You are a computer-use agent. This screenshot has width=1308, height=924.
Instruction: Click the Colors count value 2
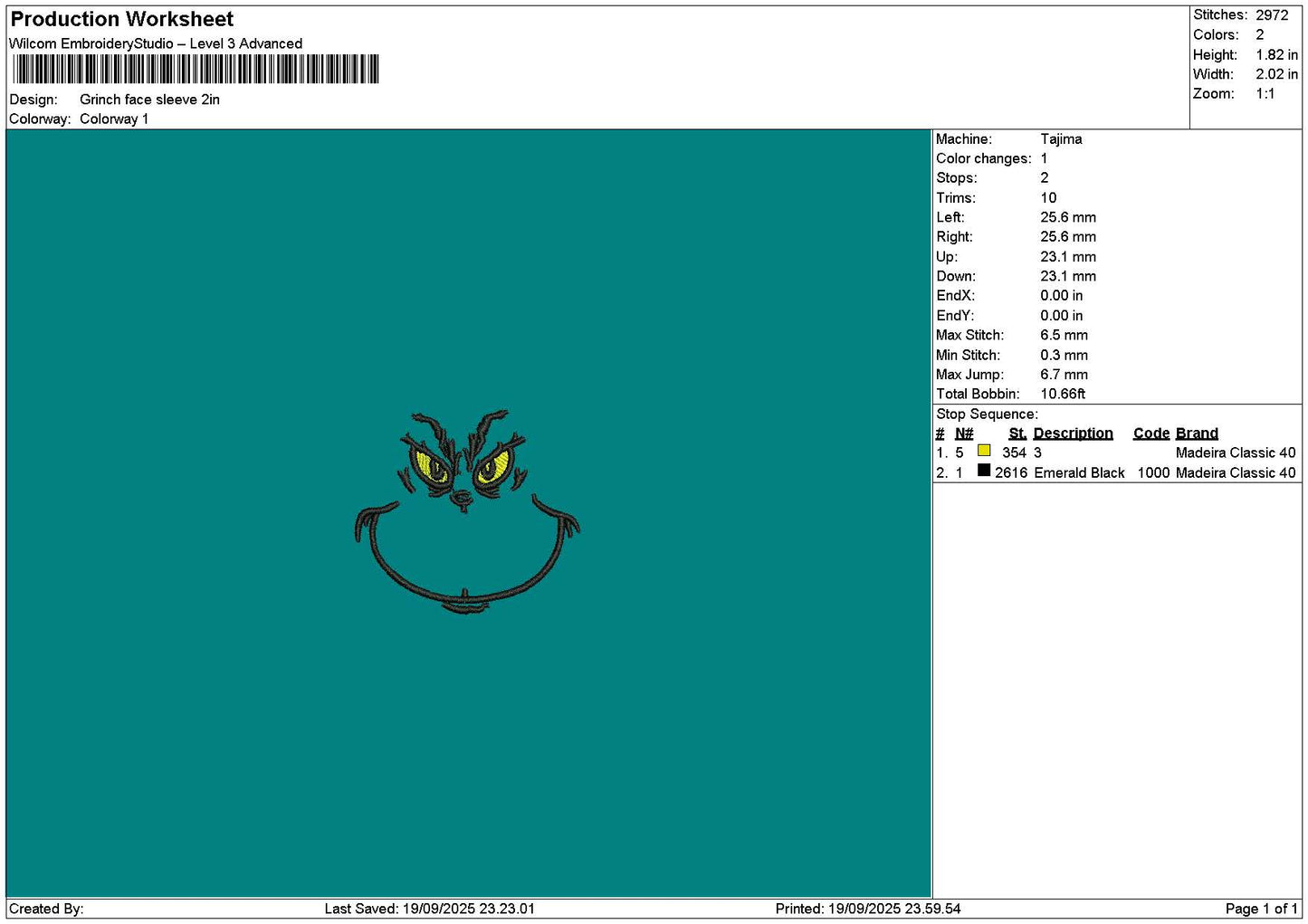(x=1260, y=34)
